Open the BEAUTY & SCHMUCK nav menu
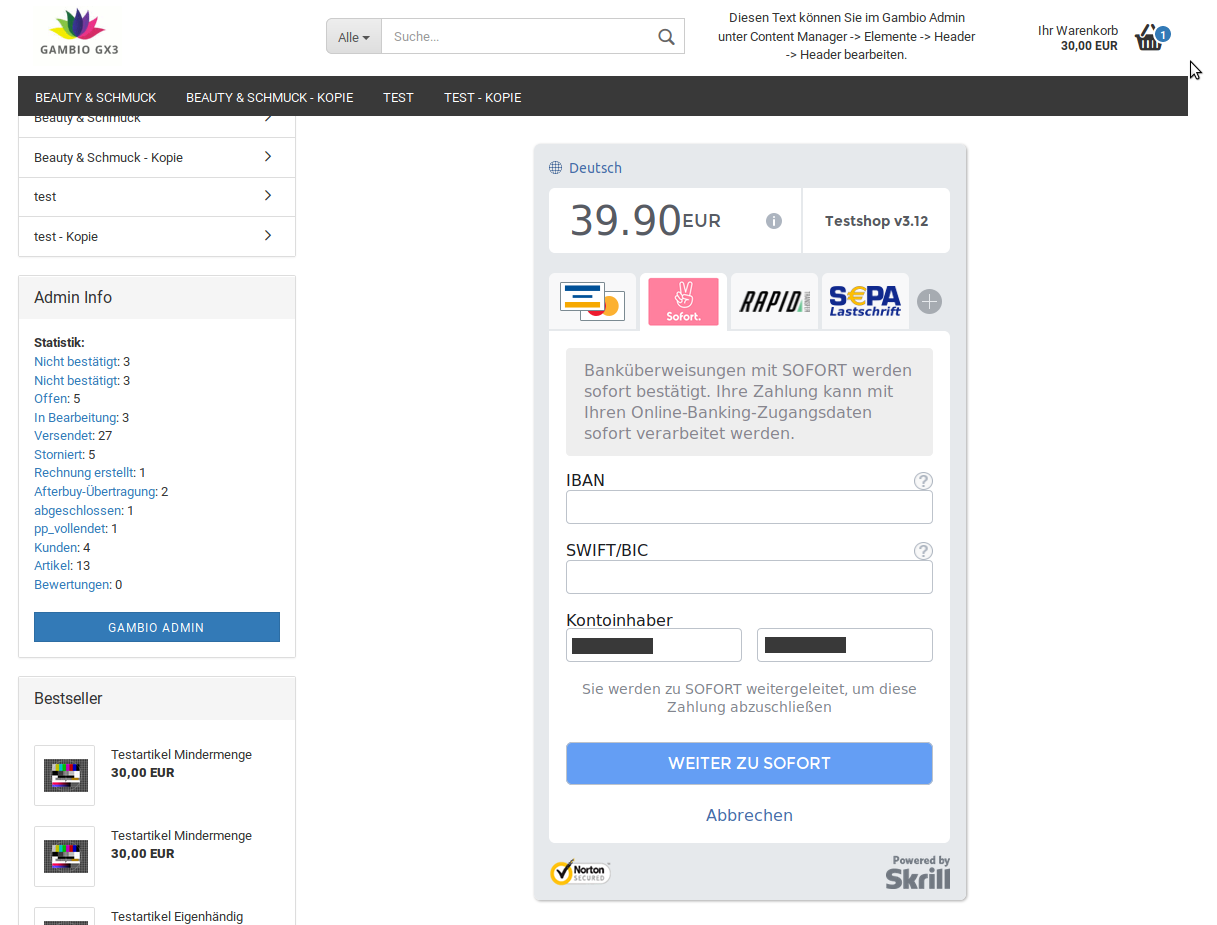The image size is (1217, 925). click(96, 97)
